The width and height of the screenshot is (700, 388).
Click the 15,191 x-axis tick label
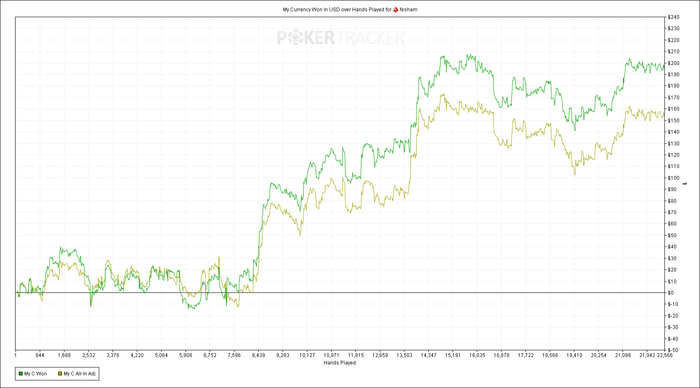453,355
